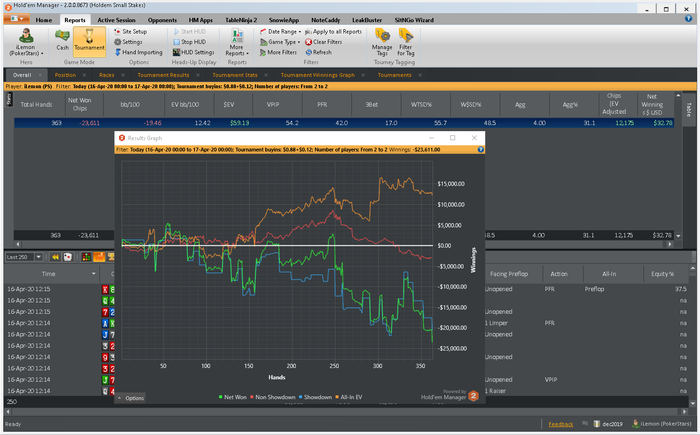Click the rewind hands icon
Screen dimensions: 700x435
(x=56, y=257)
